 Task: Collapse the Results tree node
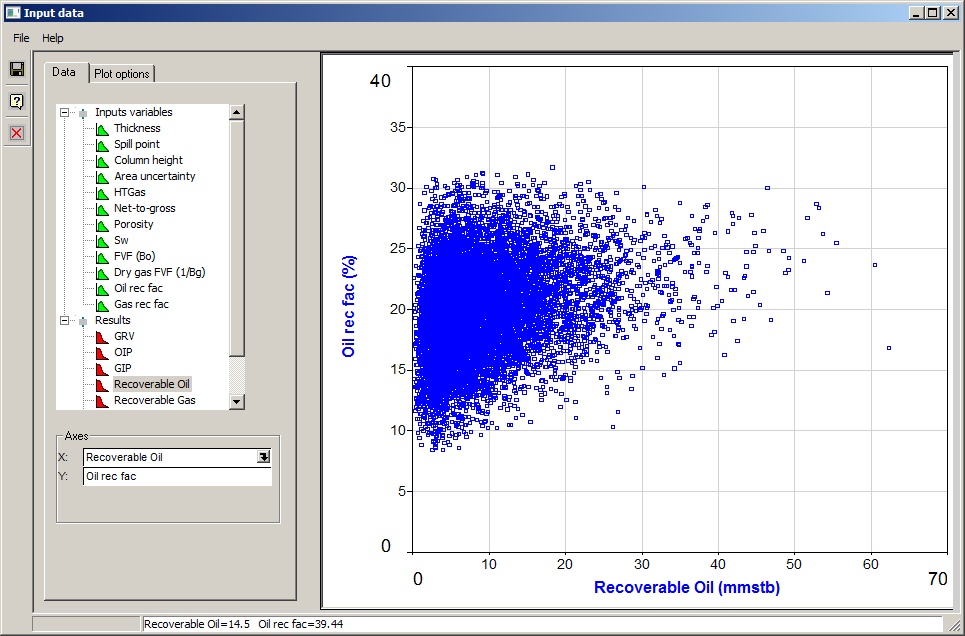(x=65, y=321)
